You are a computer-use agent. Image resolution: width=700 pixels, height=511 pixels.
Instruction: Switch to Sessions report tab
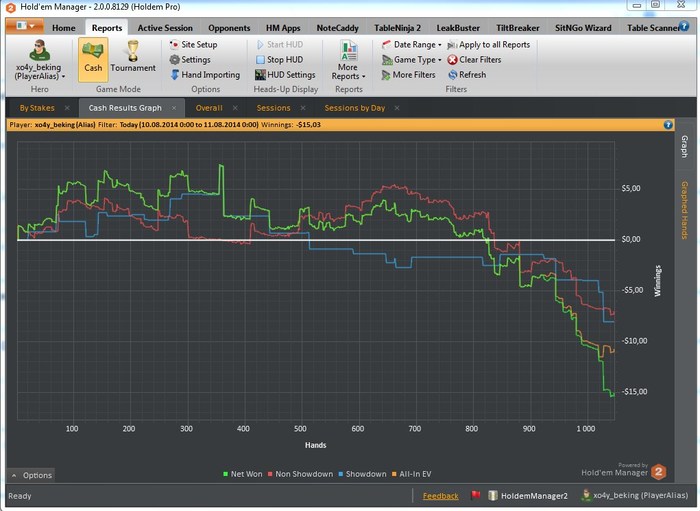tap(273, 108)
